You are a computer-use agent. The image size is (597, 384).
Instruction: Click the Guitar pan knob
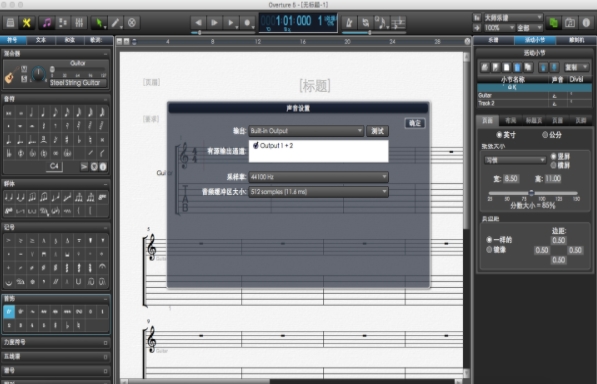[x=38, y=73]
